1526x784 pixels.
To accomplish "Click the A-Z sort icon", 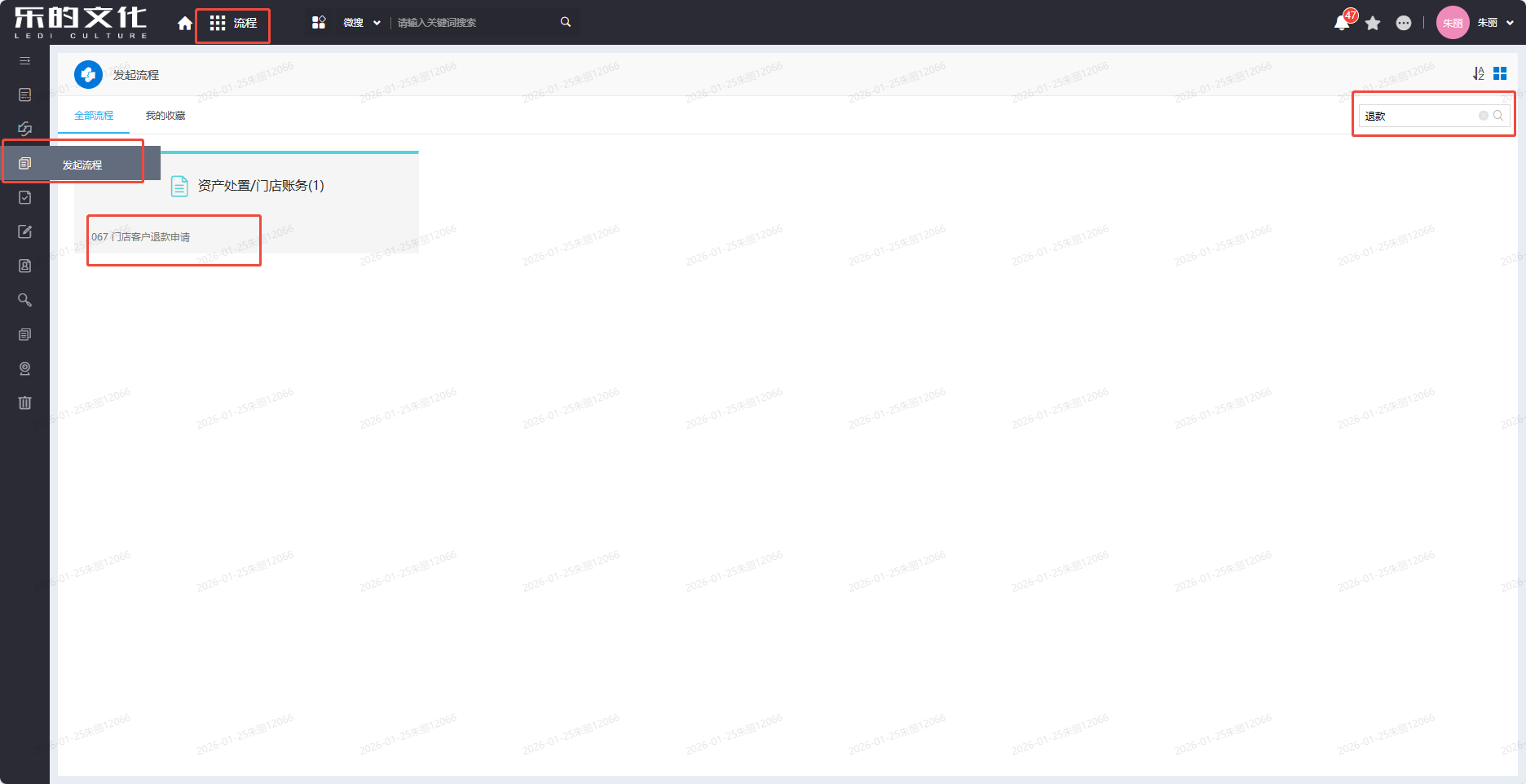I will pos(1478,74).
